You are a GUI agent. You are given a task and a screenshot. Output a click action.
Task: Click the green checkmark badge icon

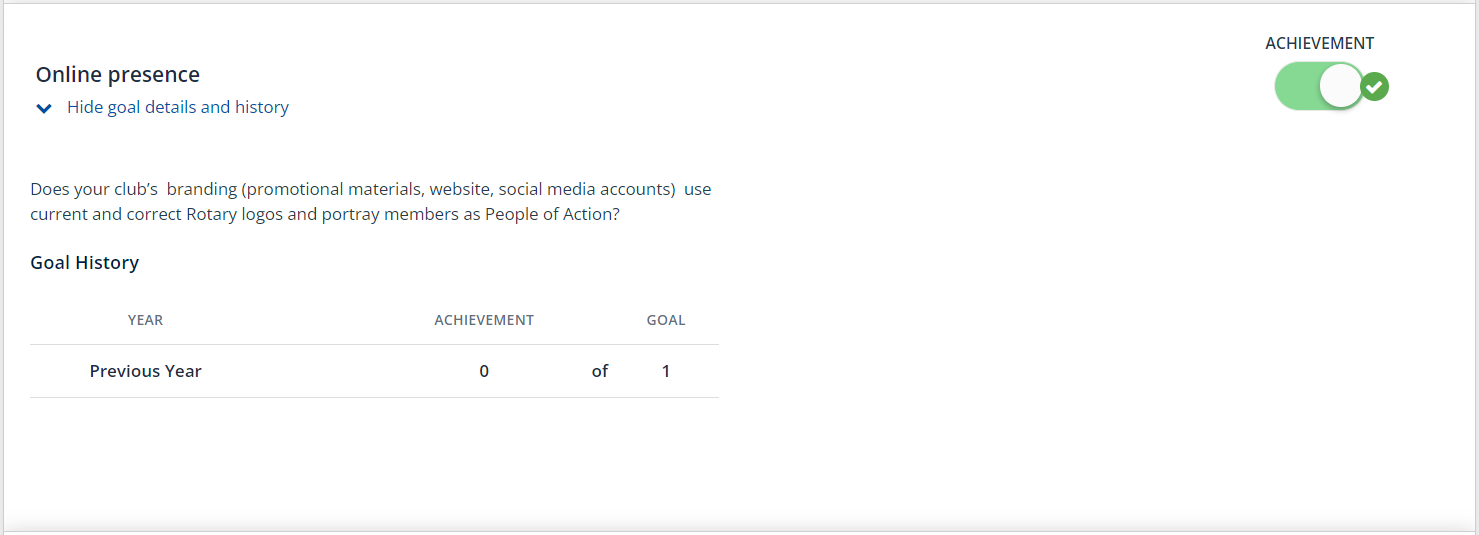(x=1376, y=87)
